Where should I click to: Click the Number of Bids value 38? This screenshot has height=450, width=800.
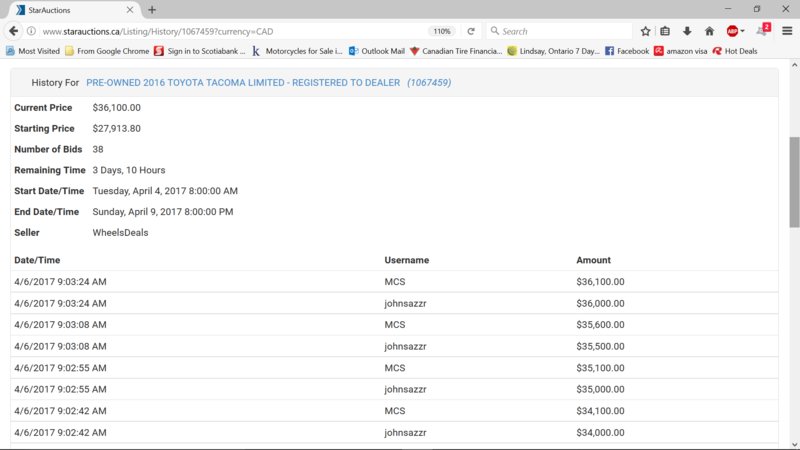coord(98,149)
